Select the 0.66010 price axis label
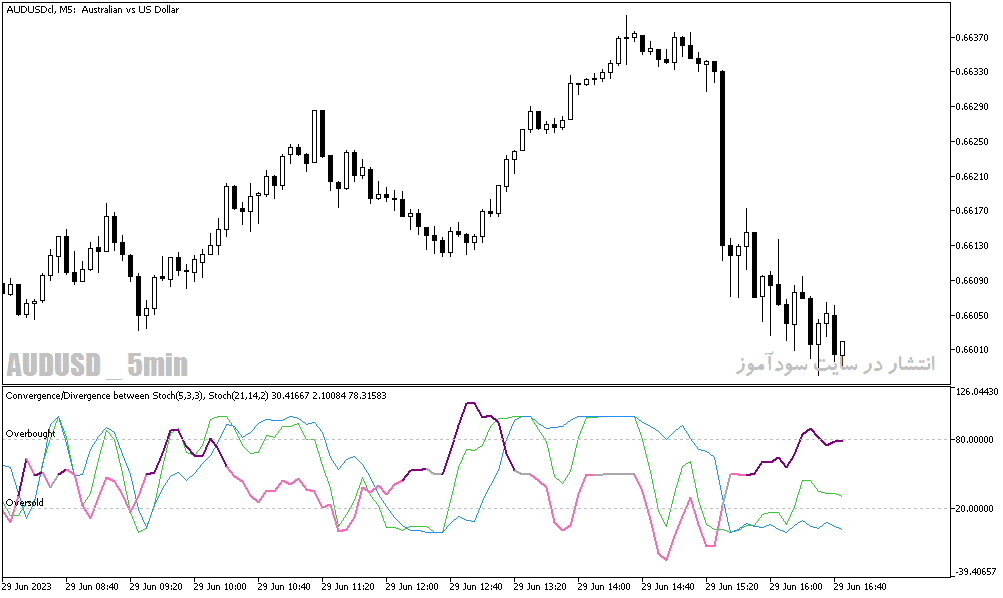The width and height of the screenshot is (1003, 598). [972, 350]
